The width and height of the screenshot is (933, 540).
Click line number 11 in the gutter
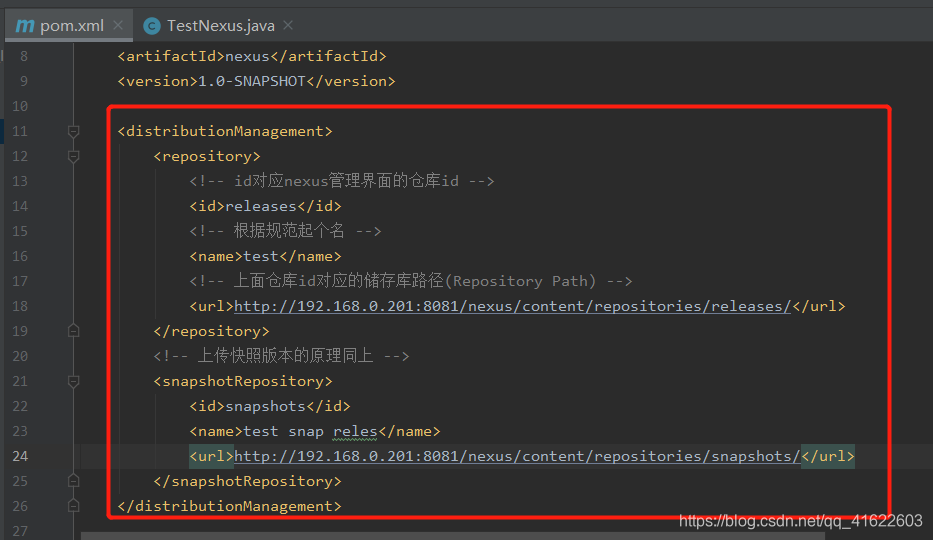20,131
